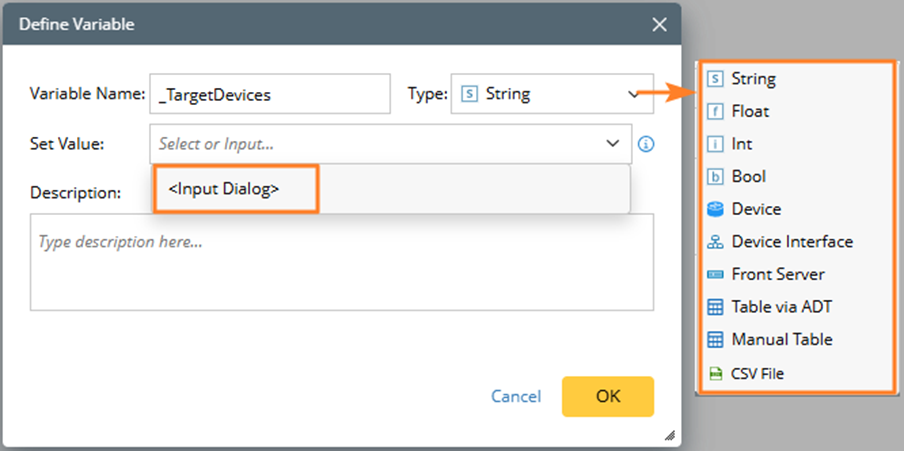Click the Set Value info icon
Screen dimensions: 904x451
coord(646,144)
